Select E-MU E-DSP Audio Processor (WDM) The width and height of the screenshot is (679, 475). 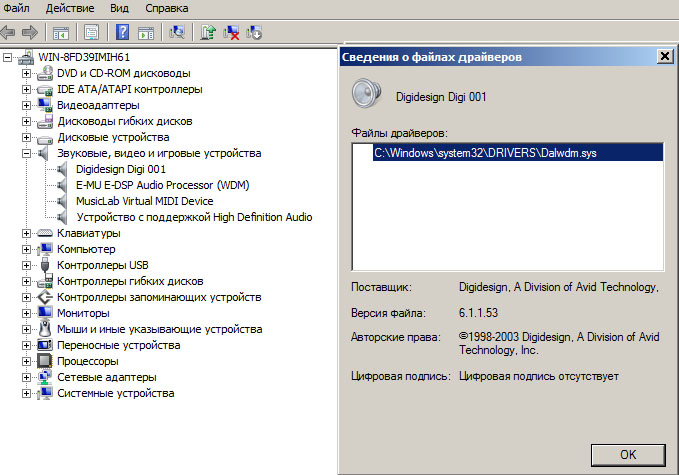[x=163, y=185]
